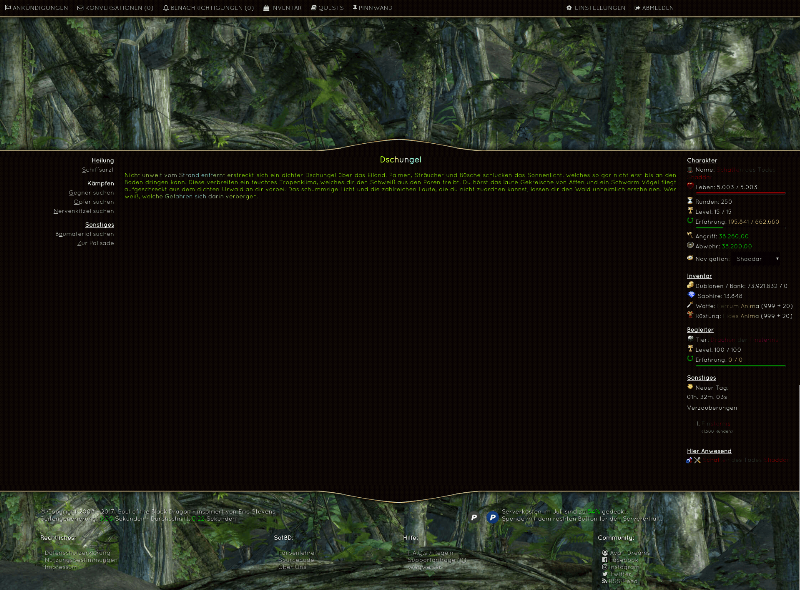Open Quests via the top bar icon

click(315, 7)
